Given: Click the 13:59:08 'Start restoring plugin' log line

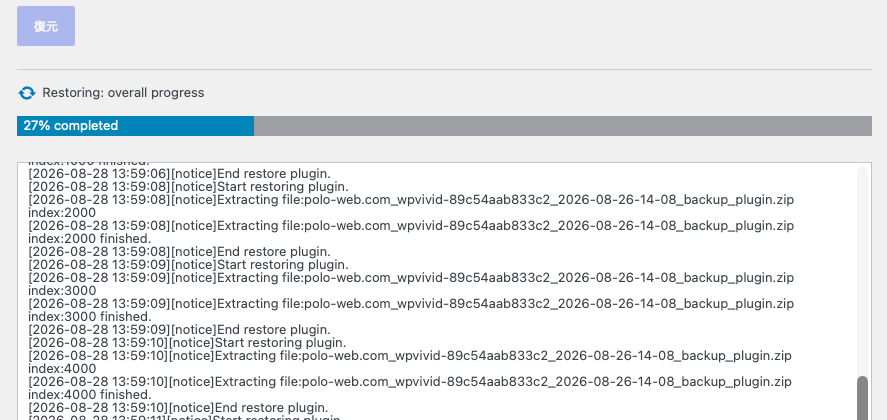Looking at the screenshot, I should click(188, 187).
